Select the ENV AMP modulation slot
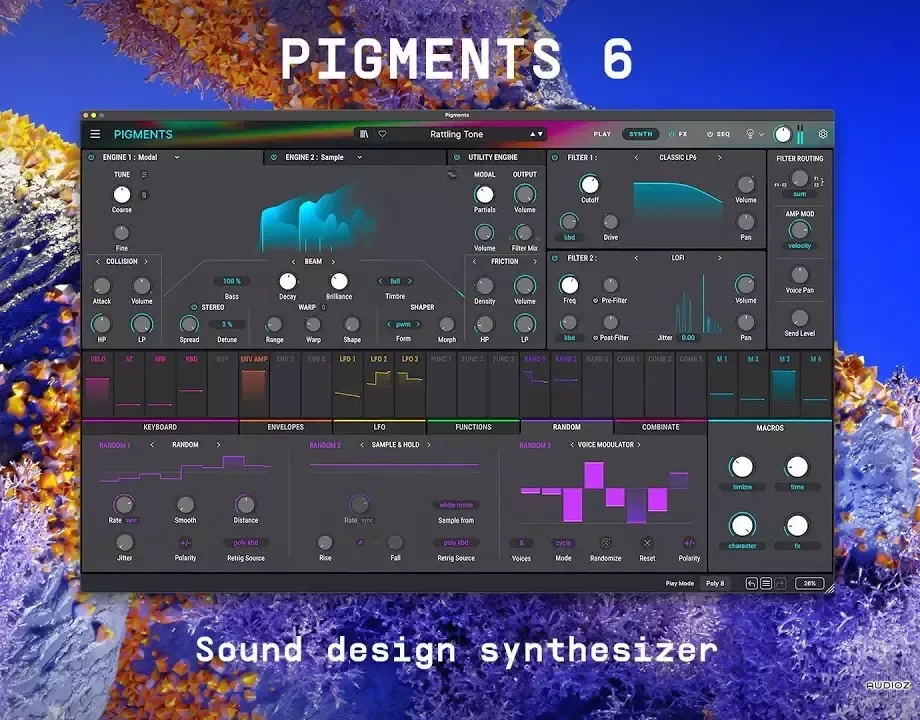Image resolution: width=920 pixels, height=720 pixels. pyautogui.click(x=254, y=384)
